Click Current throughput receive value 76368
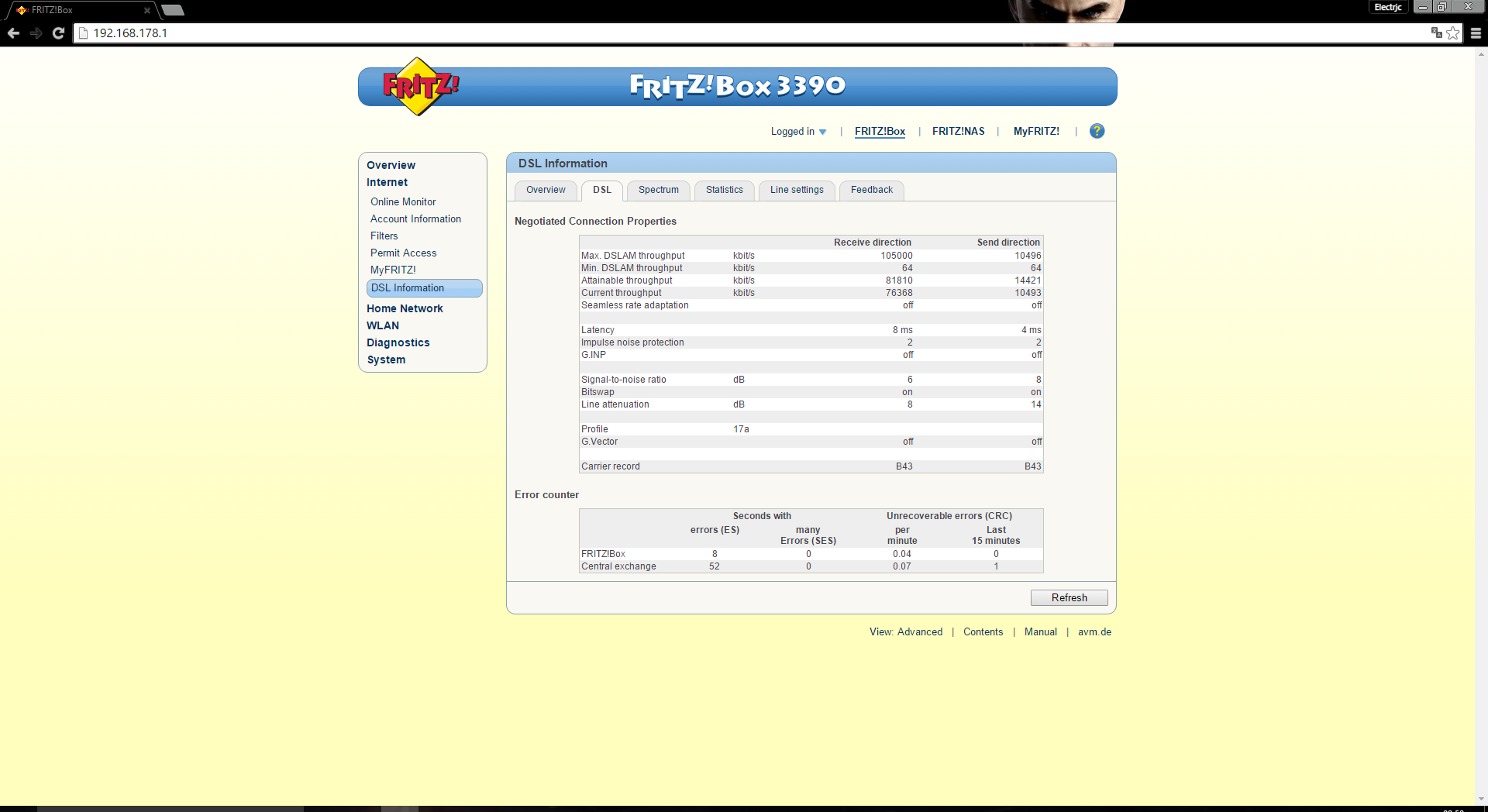The width and height of the screenshot is (1488, 812). [x=899, y=293]
